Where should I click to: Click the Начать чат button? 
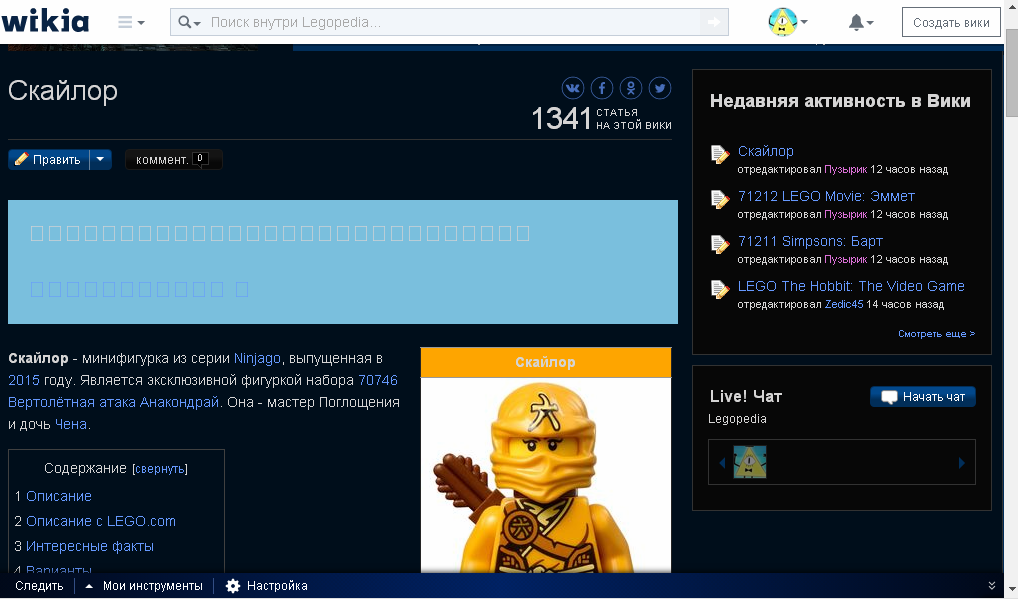tap(923, 397)
